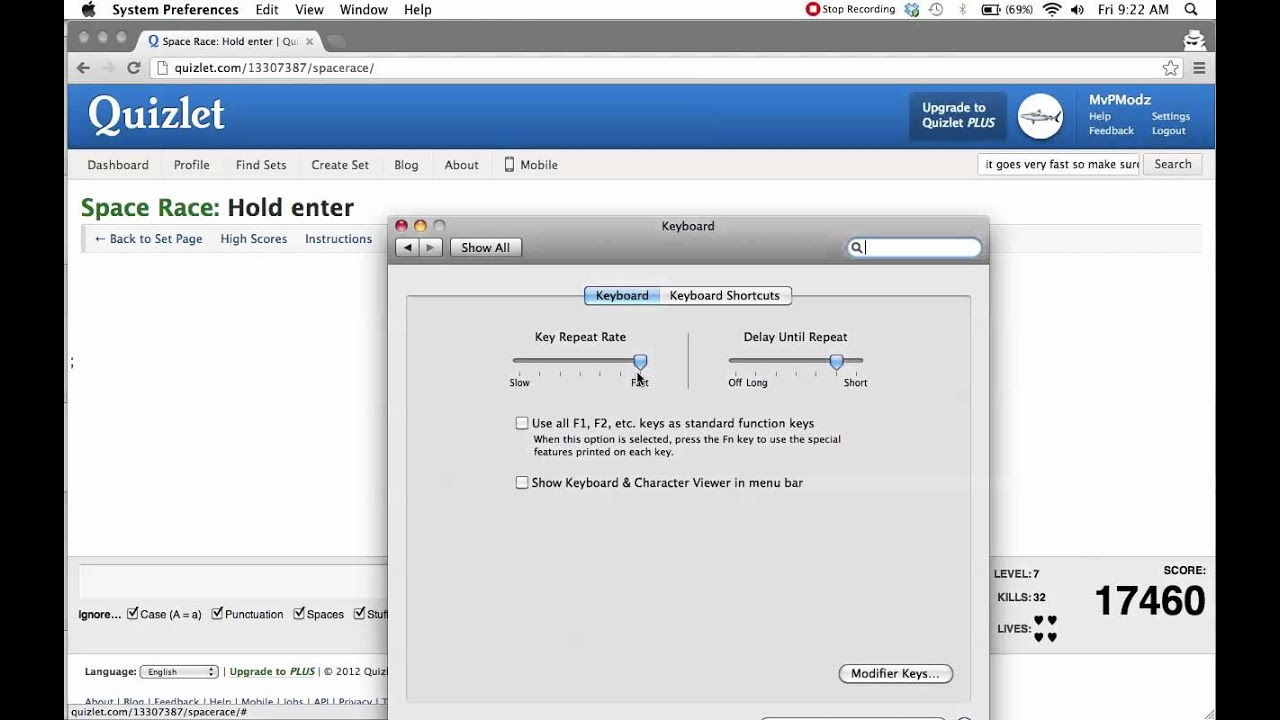Image resolution: width=1280 pixels, height=720 pixels.
Task: Click the Mobile phone icon link
Action: click(x=509, y=164)
